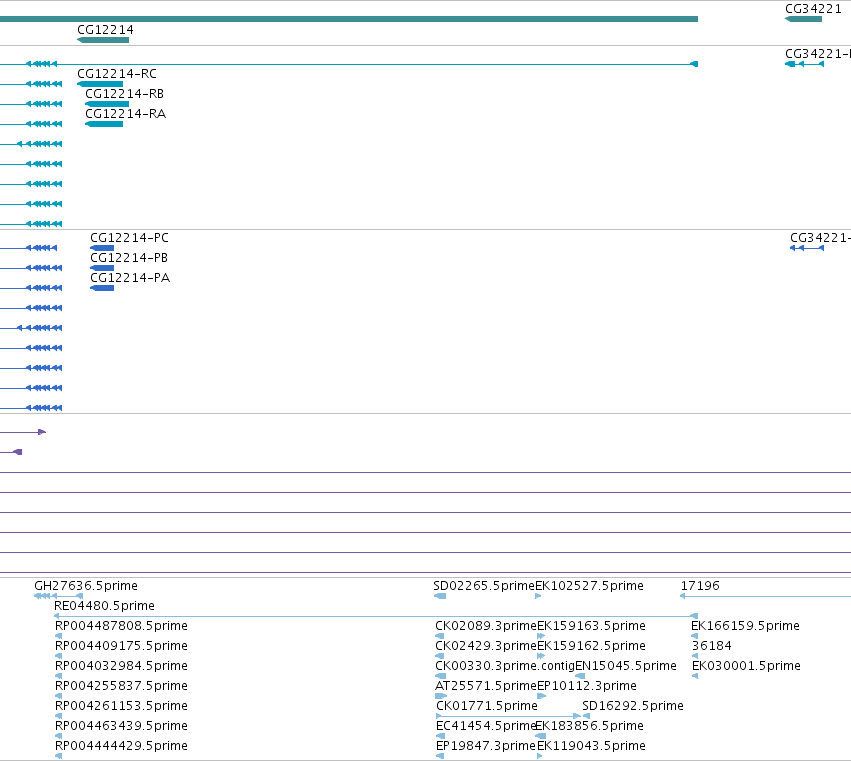Select the SD16292.5prime label

633,706
